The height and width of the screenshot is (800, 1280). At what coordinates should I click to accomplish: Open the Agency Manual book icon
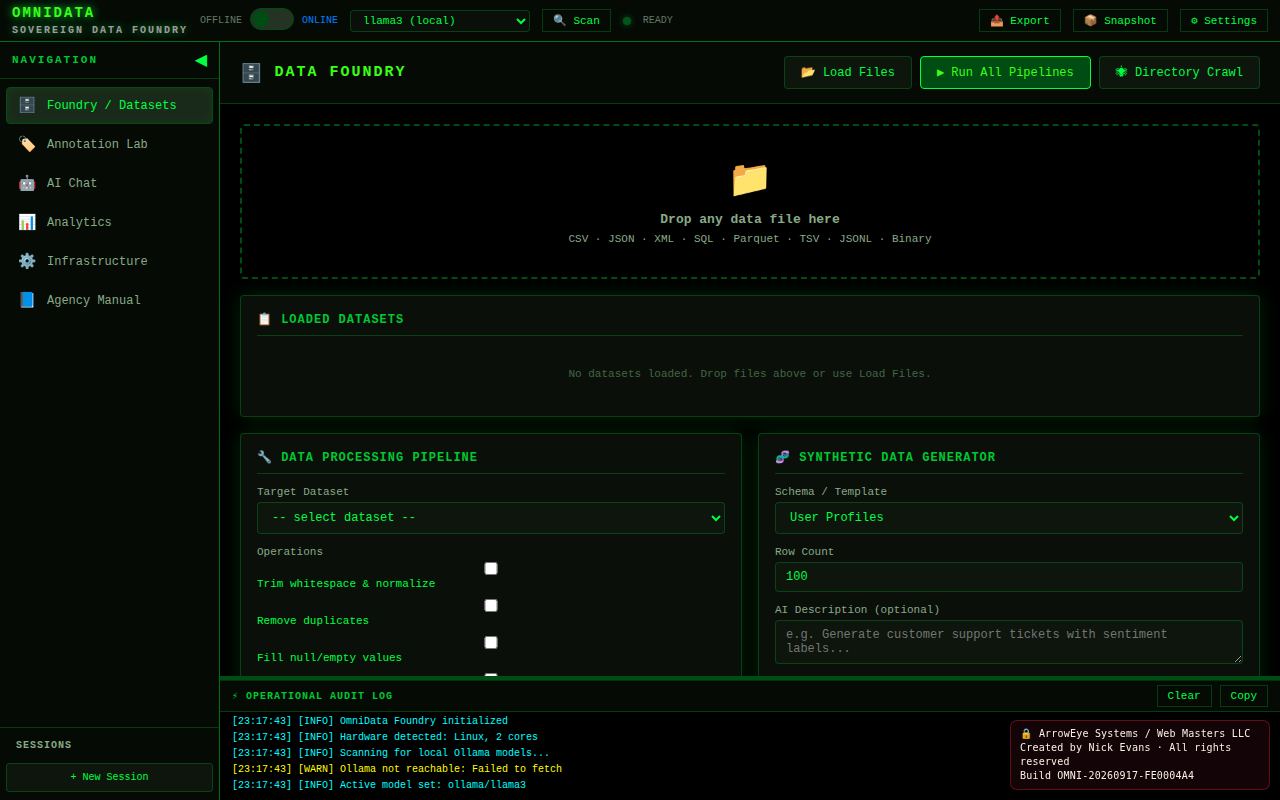coord(27,300)
